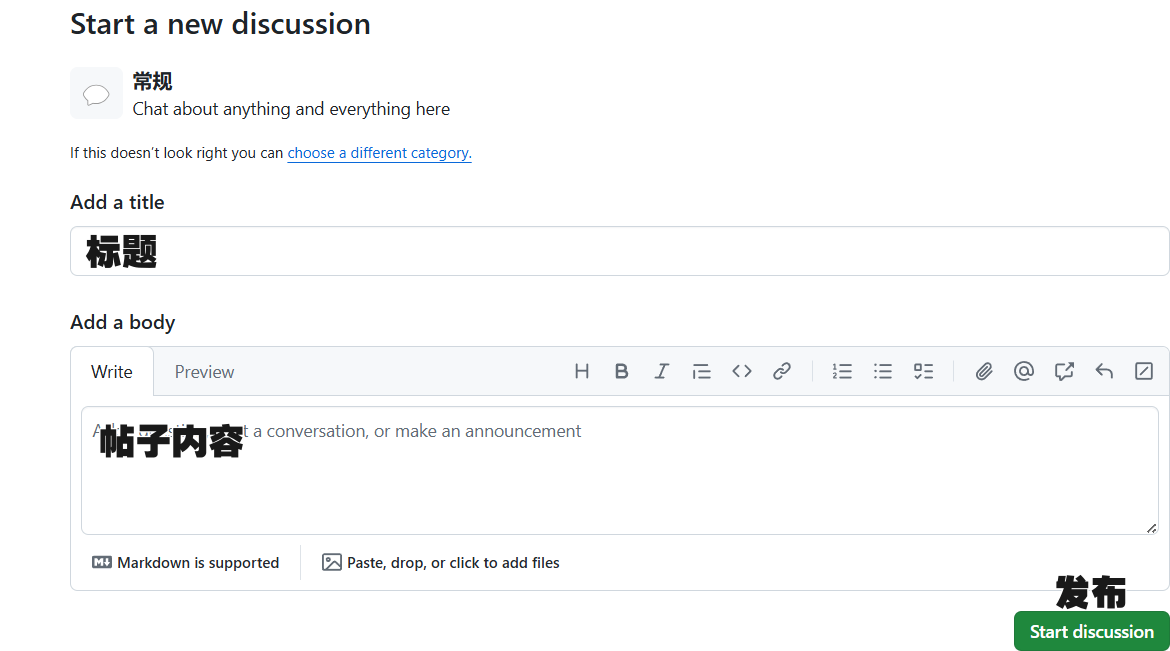
Task: Insert a quote block
Action: [701, 371]
